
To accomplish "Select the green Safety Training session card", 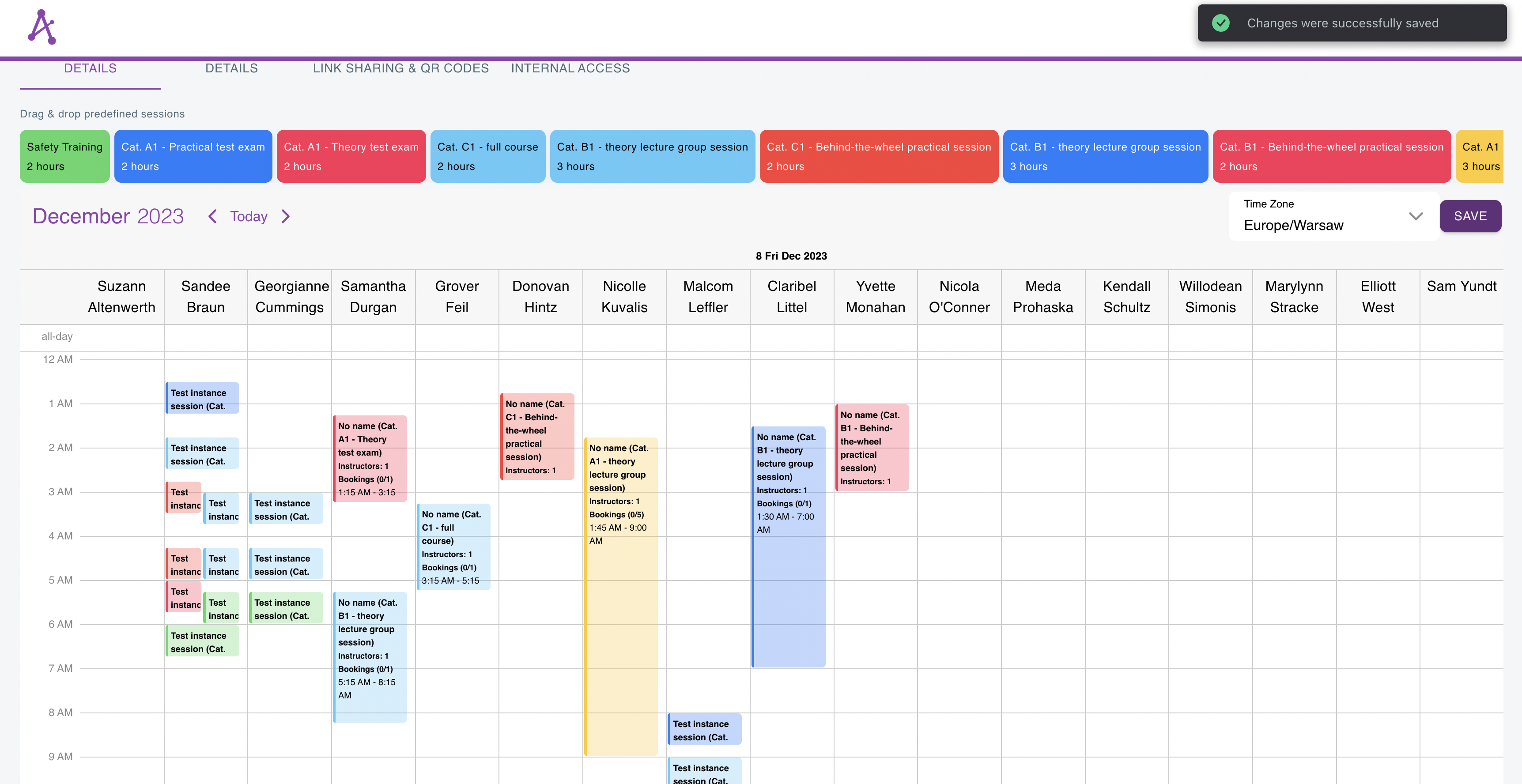I will pos(65,156).
